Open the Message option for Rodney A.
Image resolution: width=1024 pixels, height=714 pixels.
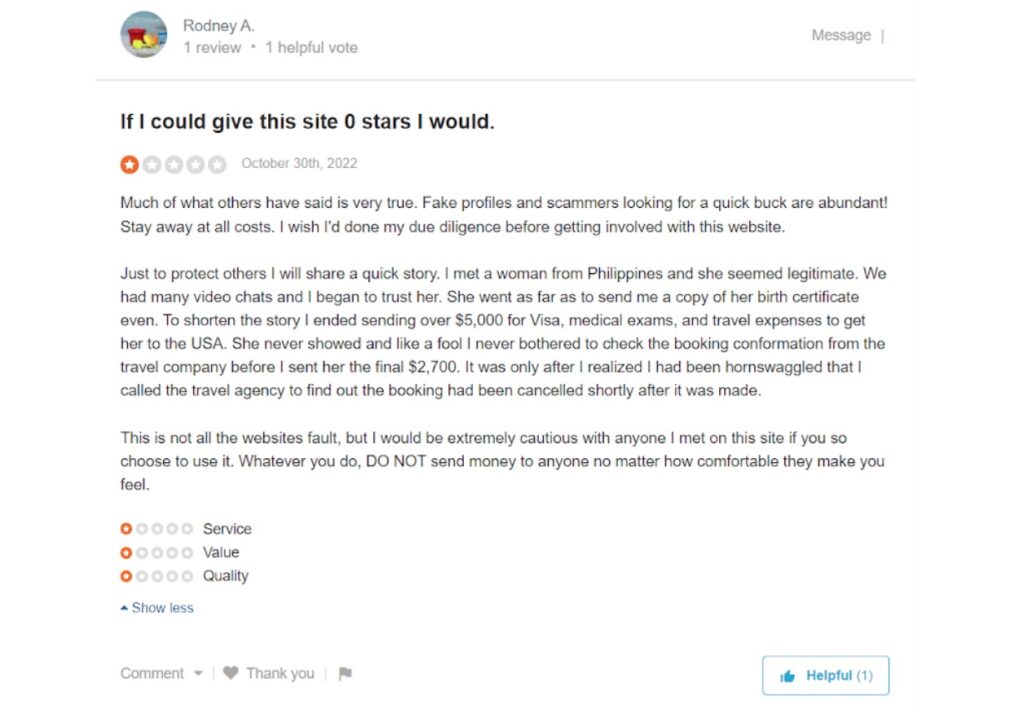pos(841,34)
